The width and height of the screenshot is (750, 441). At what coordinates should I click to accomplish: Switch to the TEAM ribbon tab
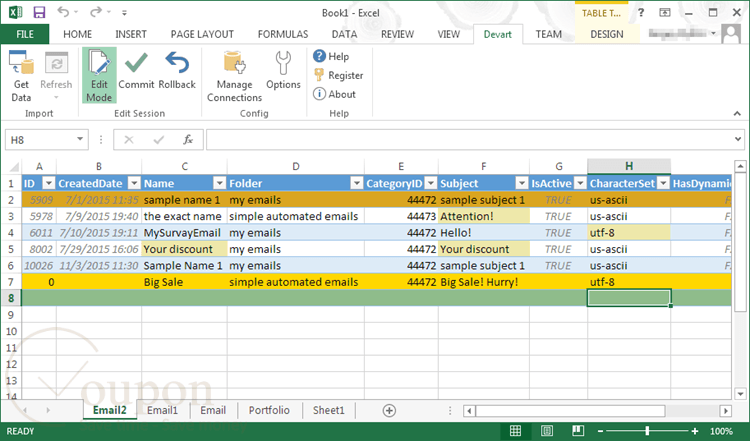549,34
